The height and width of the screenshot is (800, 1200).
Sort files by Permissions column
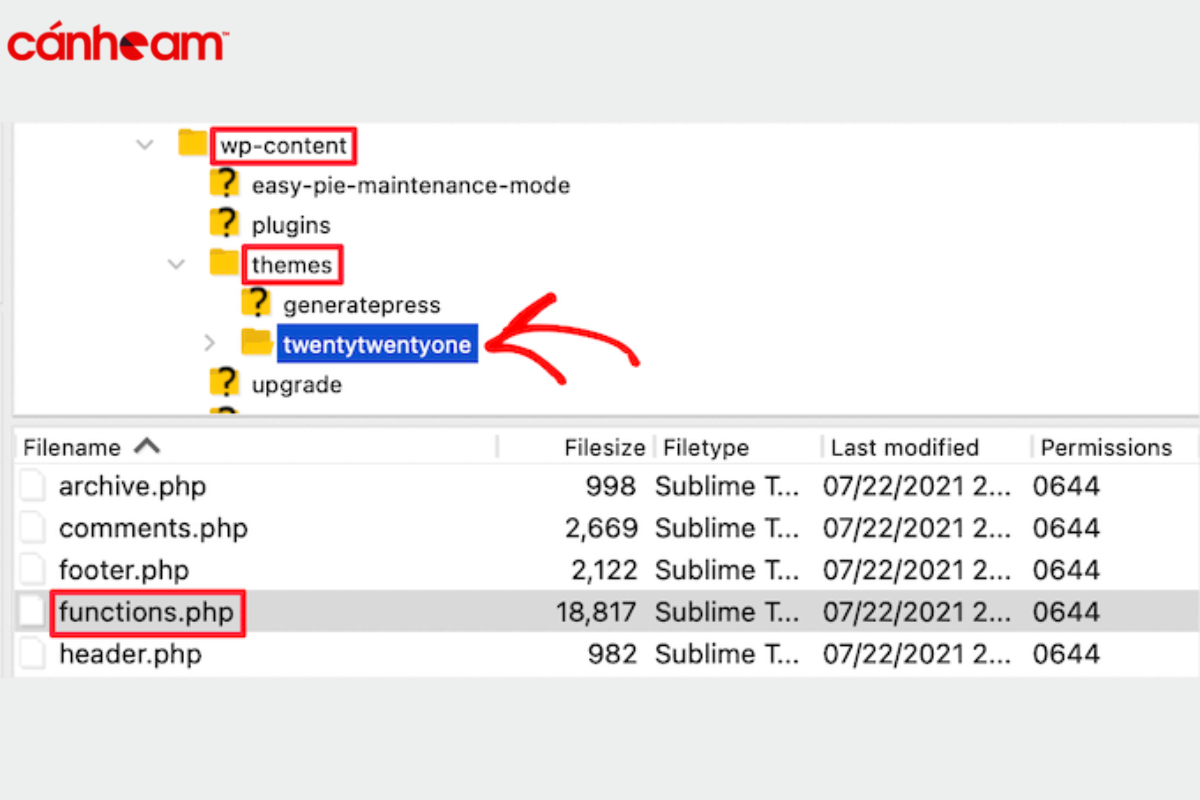click(x=1106, y=447)
